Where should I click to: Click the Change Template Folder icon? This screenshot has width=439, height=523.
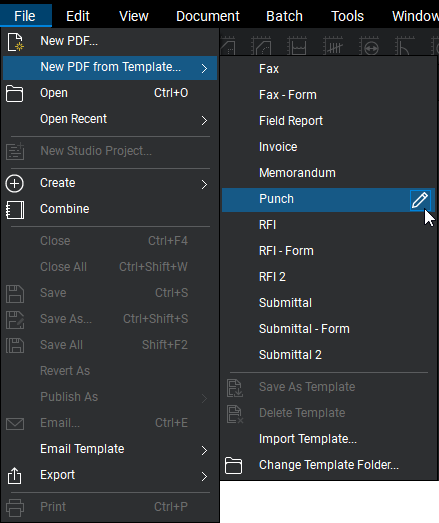[x=234, y=465]
